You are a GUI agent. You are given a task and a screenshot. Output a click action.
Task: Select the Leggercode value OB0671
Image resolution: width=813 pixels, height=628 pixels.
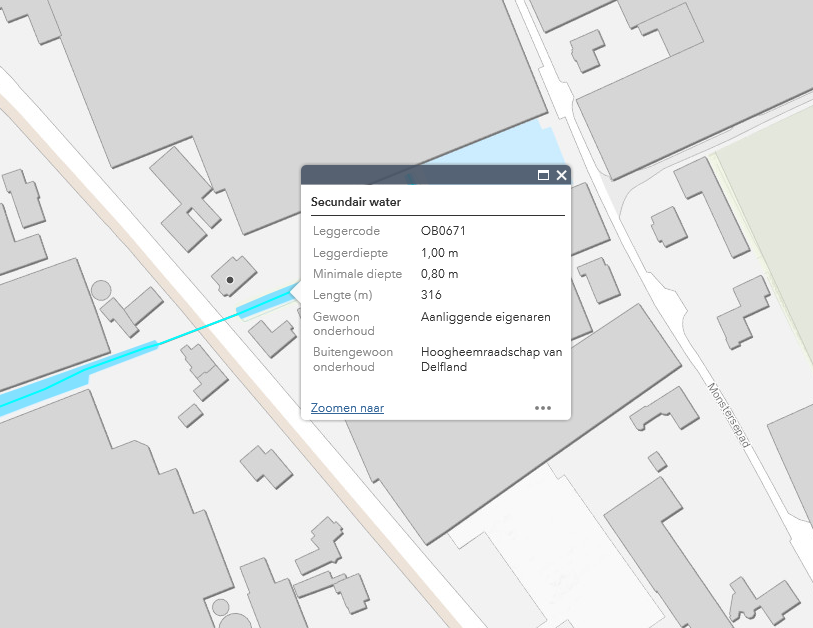coord(443,231)
